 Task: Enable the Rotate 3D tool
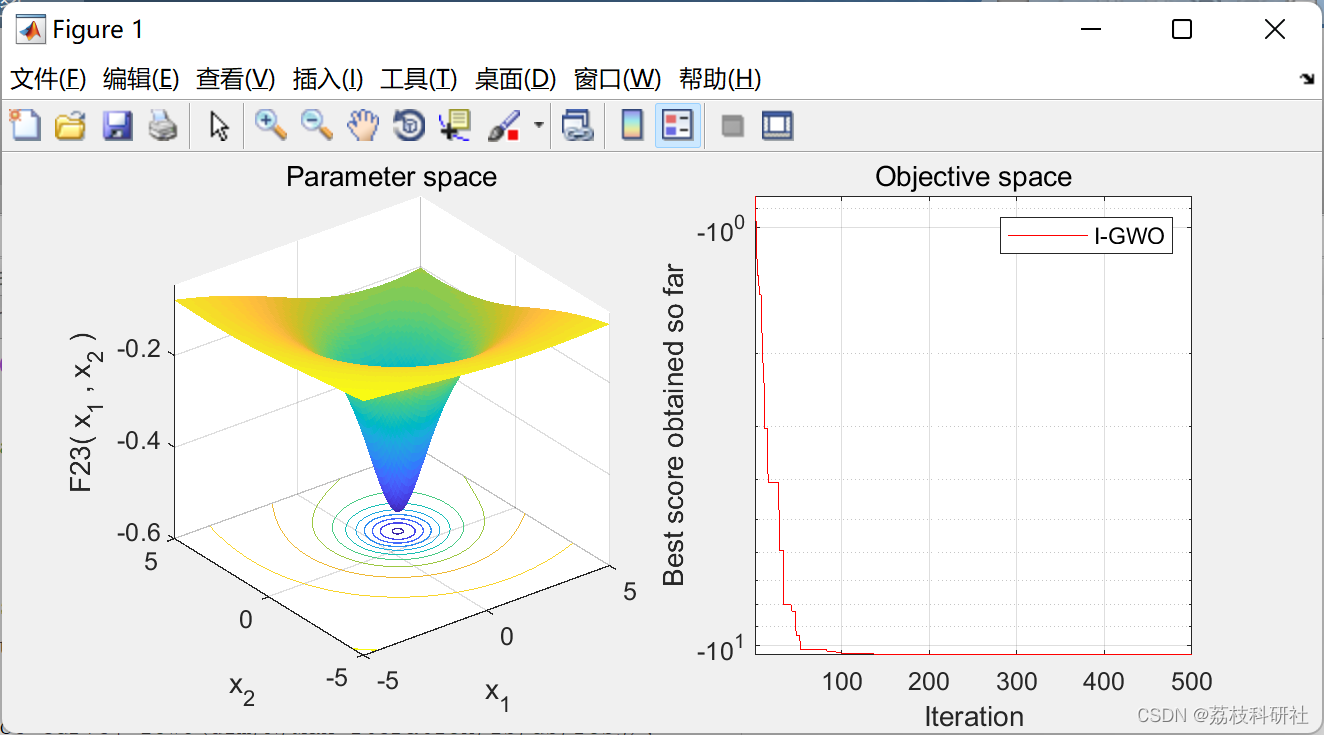pos(409,126)
